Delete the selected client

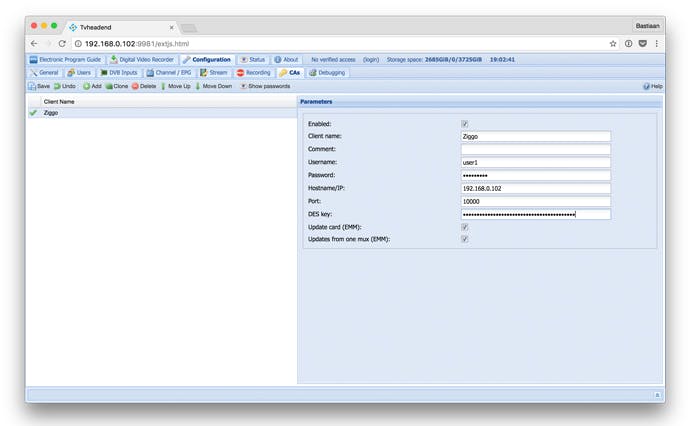[144, 86]
